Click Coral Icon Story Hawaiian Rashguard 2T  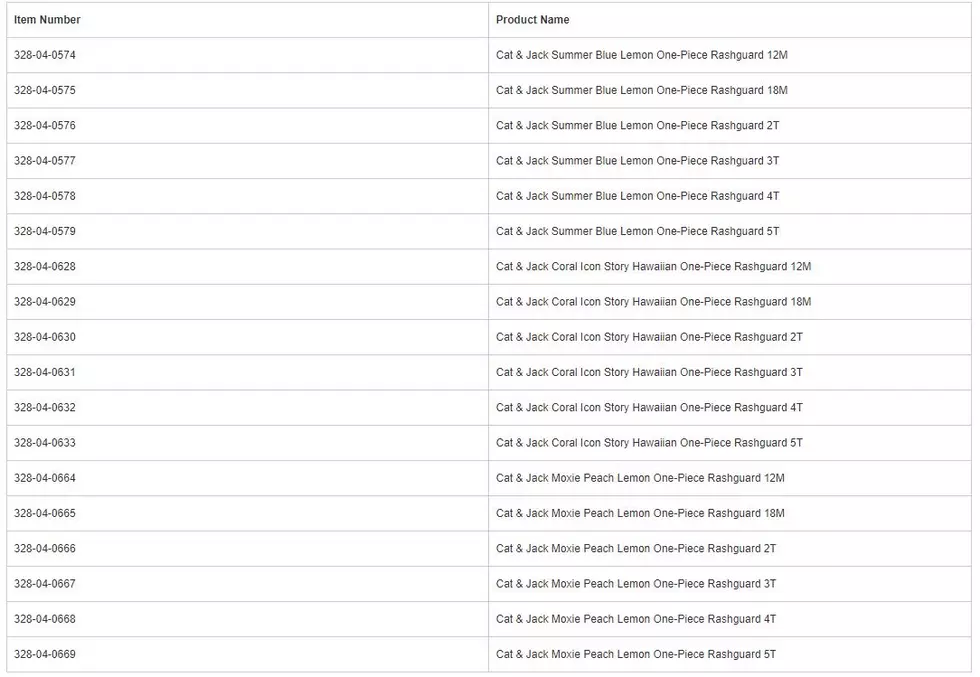(x=649, y=337)
